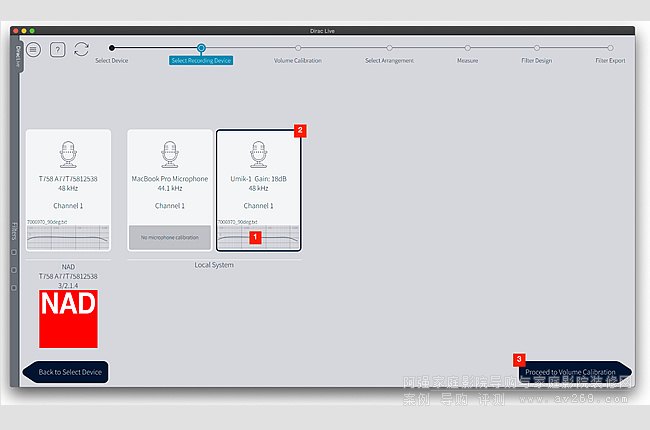Viewport: 650px width, 430px height.
Task: Open the hamburger menu icon
Action: [x=34, y=49]
